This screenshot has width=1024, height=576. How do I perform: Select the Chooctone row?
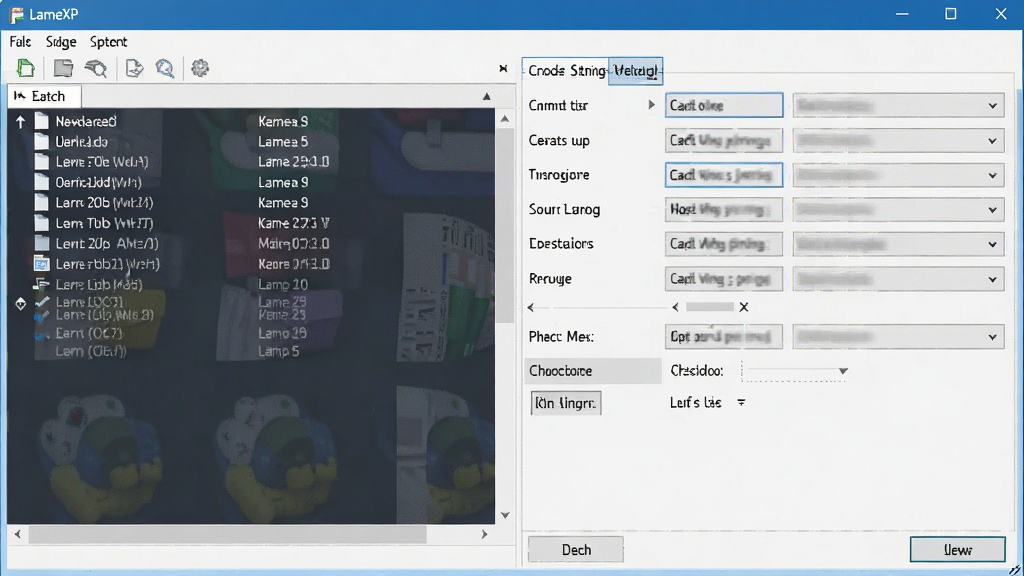coord(593,371)
